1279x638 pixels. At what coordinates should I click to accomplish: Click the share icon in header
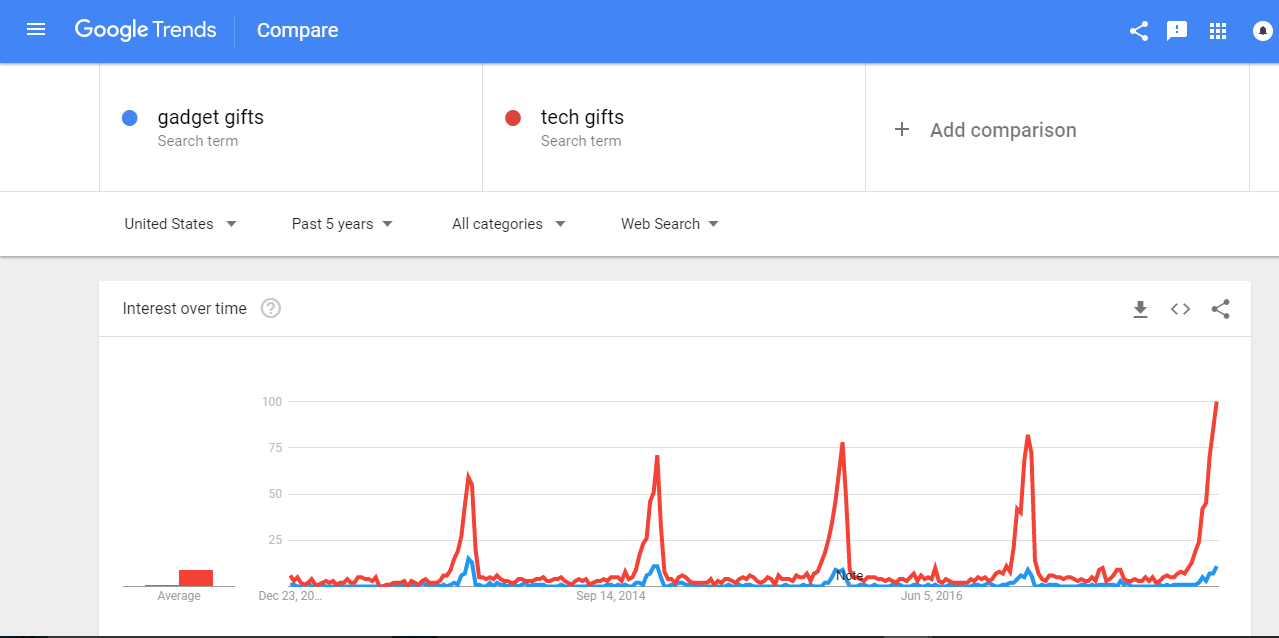click(x=1138, y=31)
